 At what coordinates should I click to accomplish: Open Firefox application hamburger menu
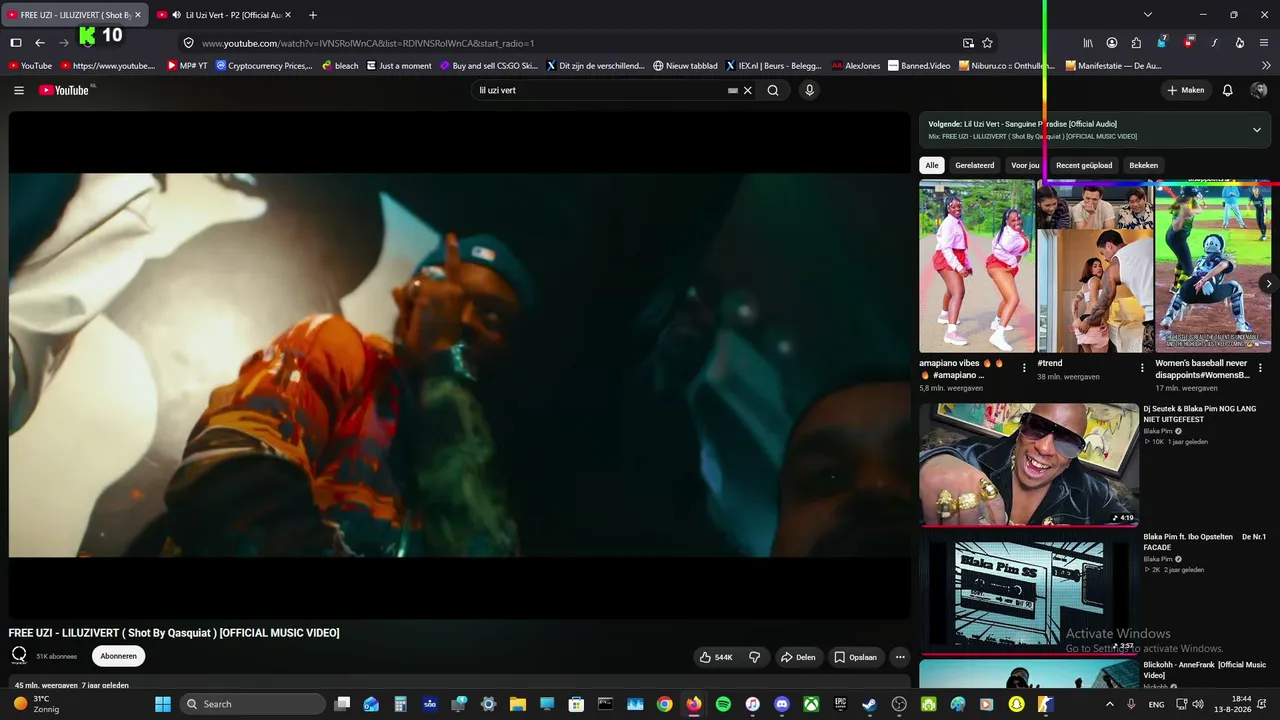click(1264, 43)
